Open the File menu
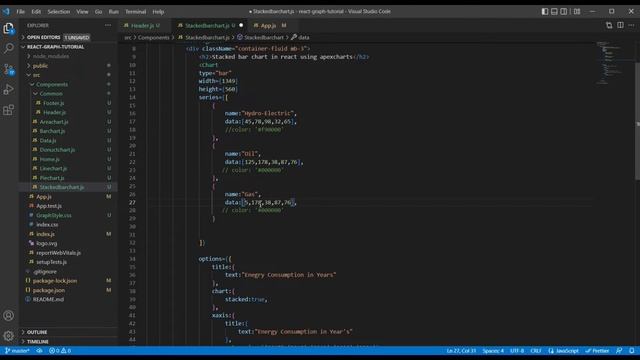The image size is (640, 360). (20, 11)
